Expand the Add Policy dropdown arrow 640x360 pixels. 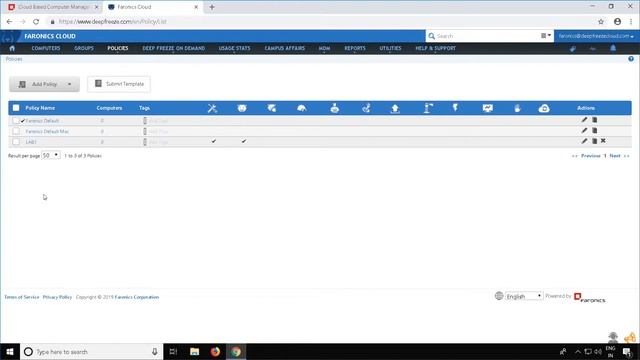[x=69, y=84]
